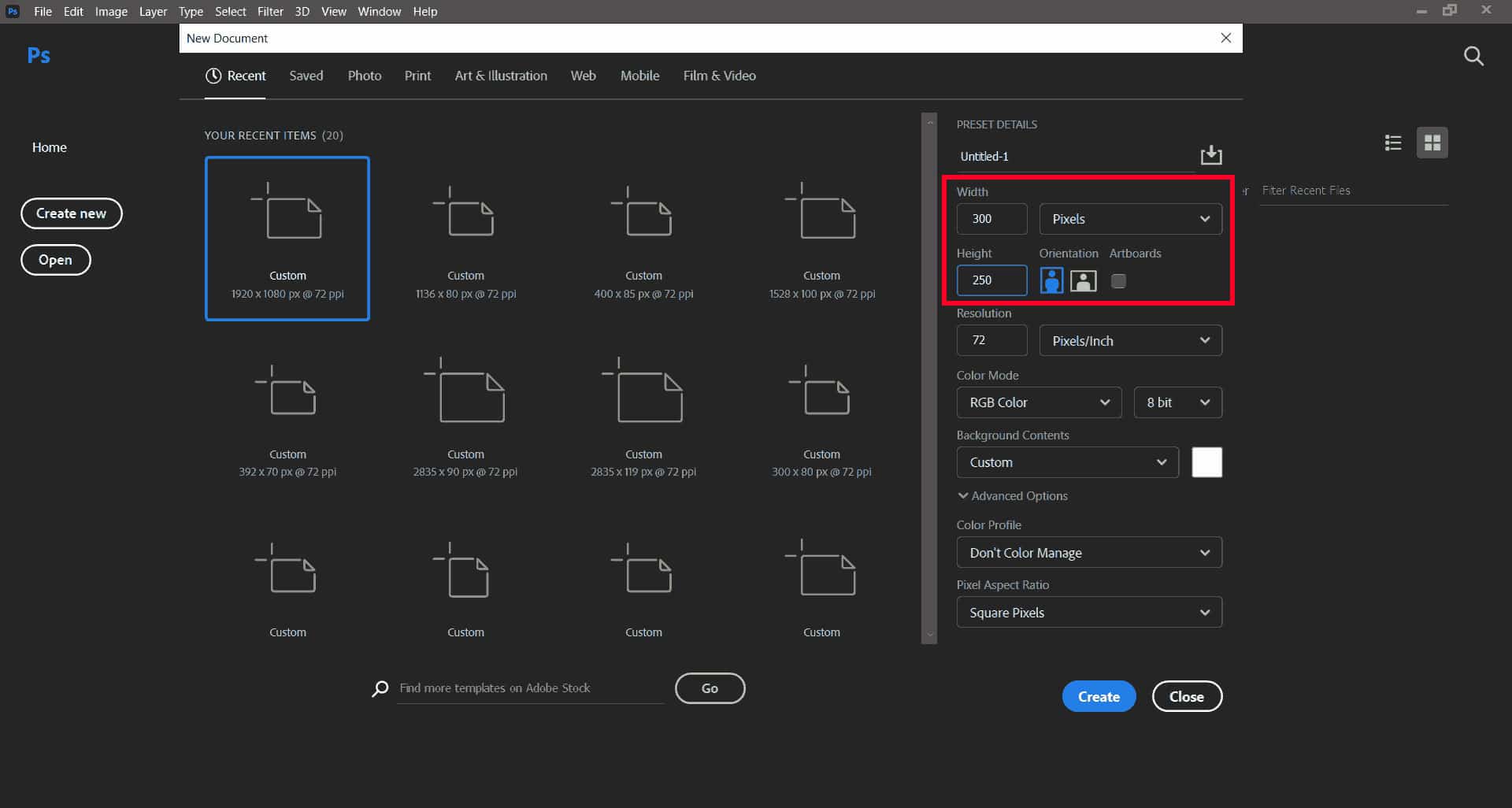This screenshot has width=1512, height=808.
Task: Switch to the Web tab
Action: 583,76
